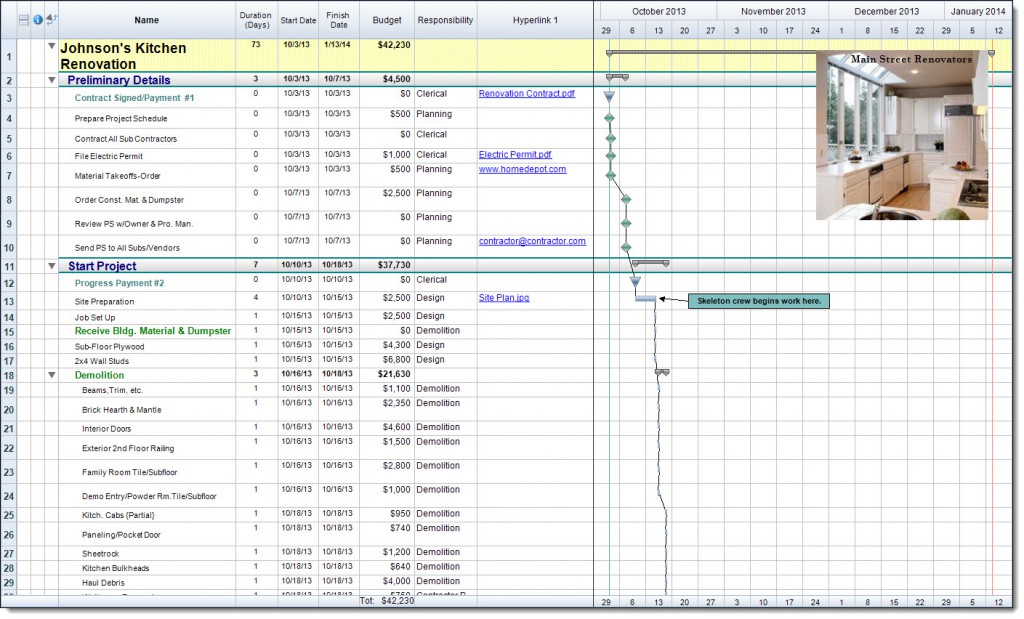Select the Site Preparation bar on the Gantt chart

646,299
